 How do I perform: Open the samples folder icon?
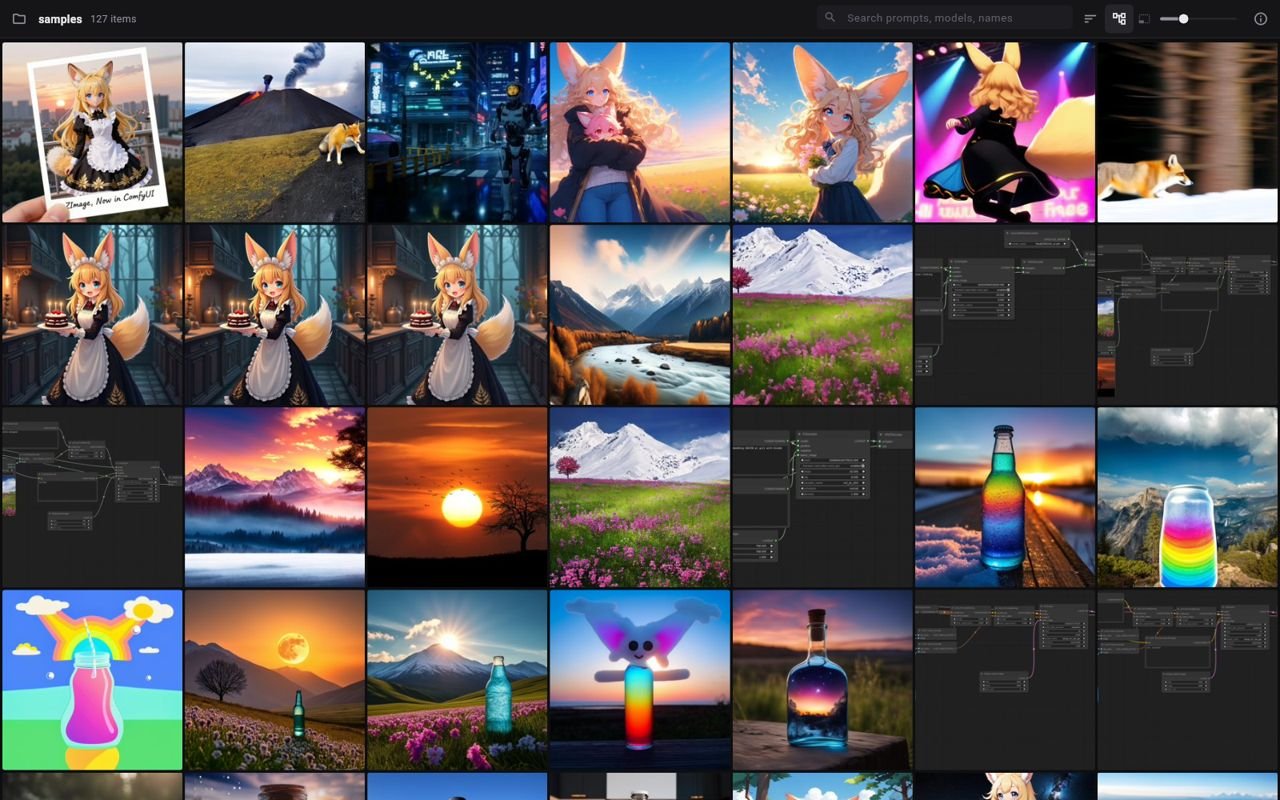click(19, 19)
